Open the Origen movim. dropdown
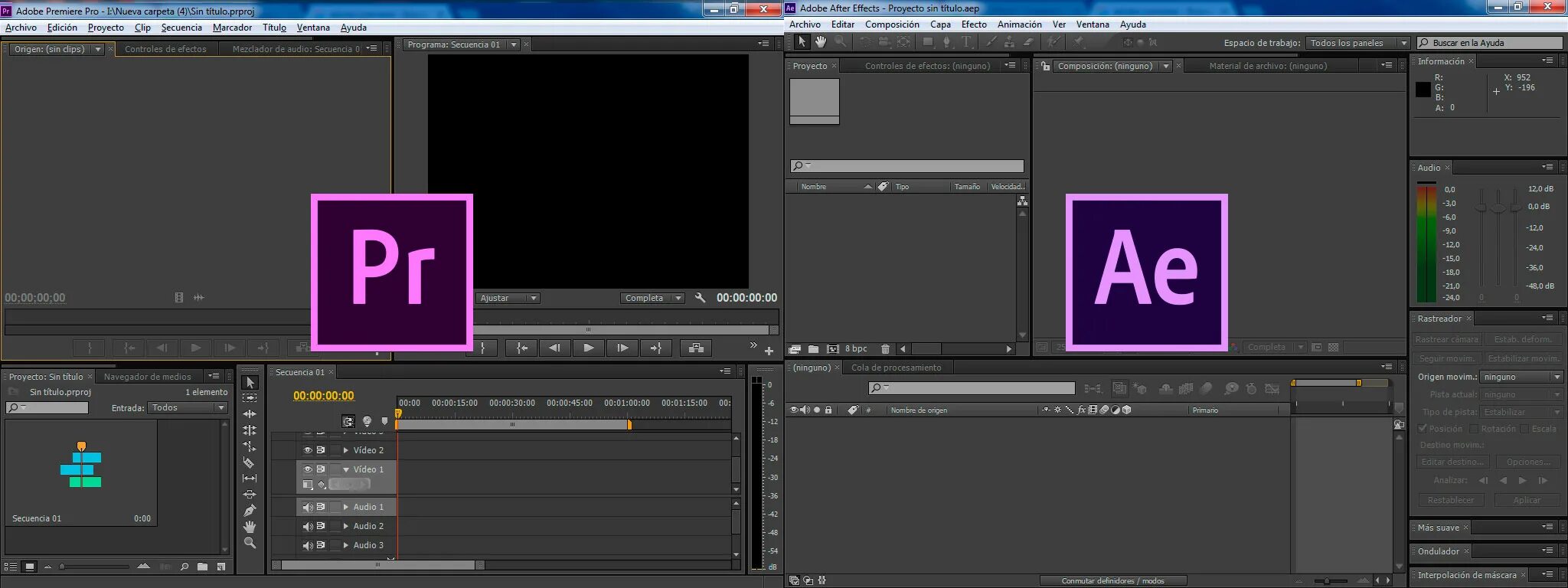1568x588 pixels. [1521, 377]
